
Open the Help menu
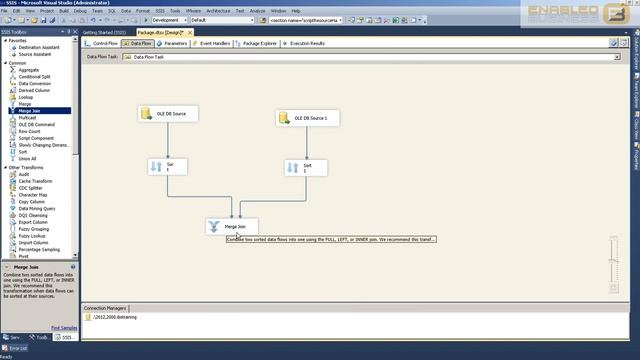[x=296, y=11]
